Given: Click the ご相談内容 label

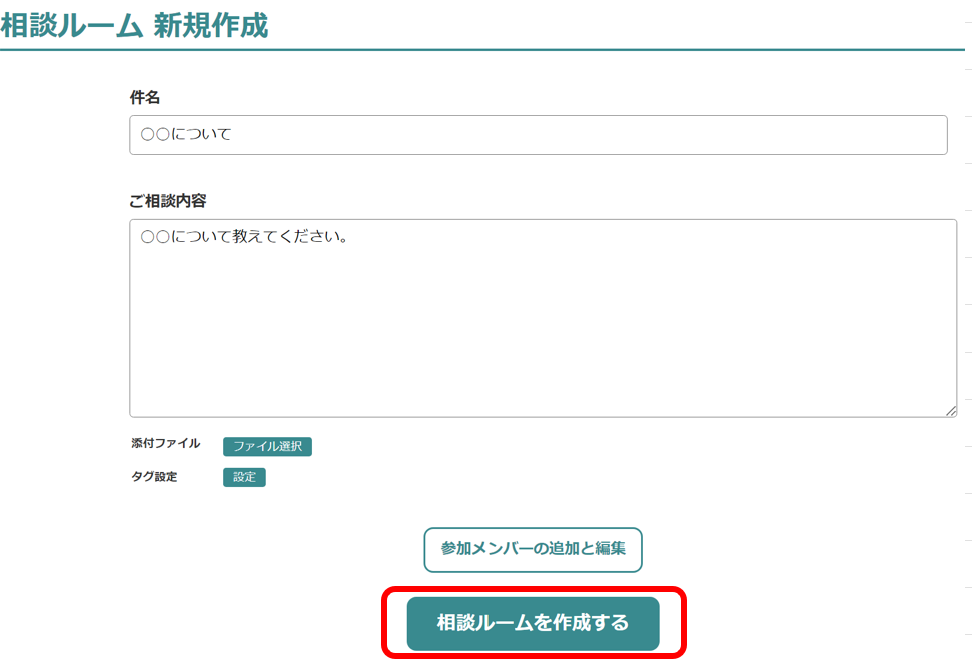Looking at the screenshot, I should pos(167,201).
